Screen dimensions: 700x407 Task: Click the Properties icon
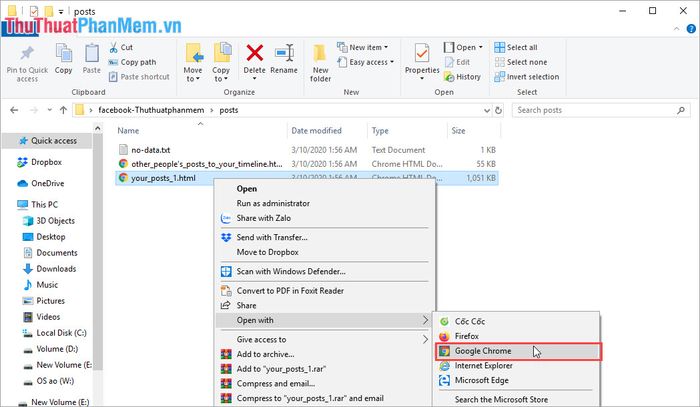tap(421, 54)
